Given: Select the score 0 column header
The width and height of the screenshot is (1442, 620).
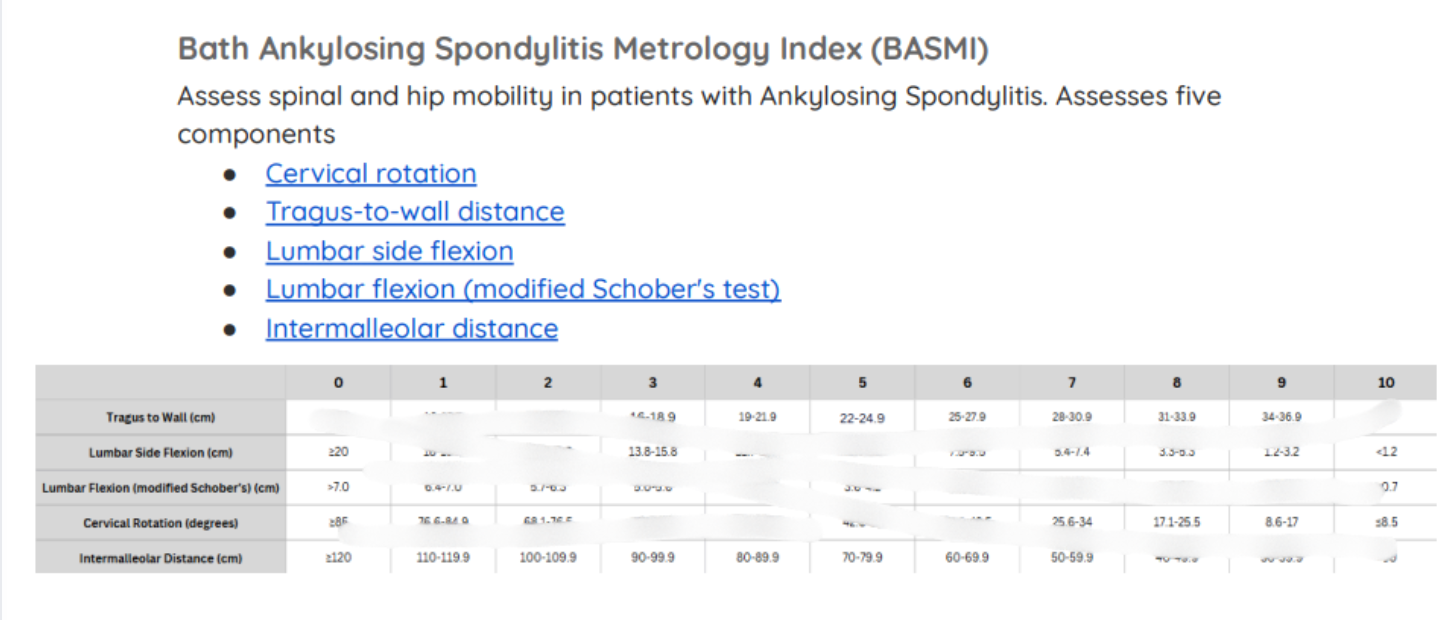Looking at the screenshot, I should [x=338, y=383].
